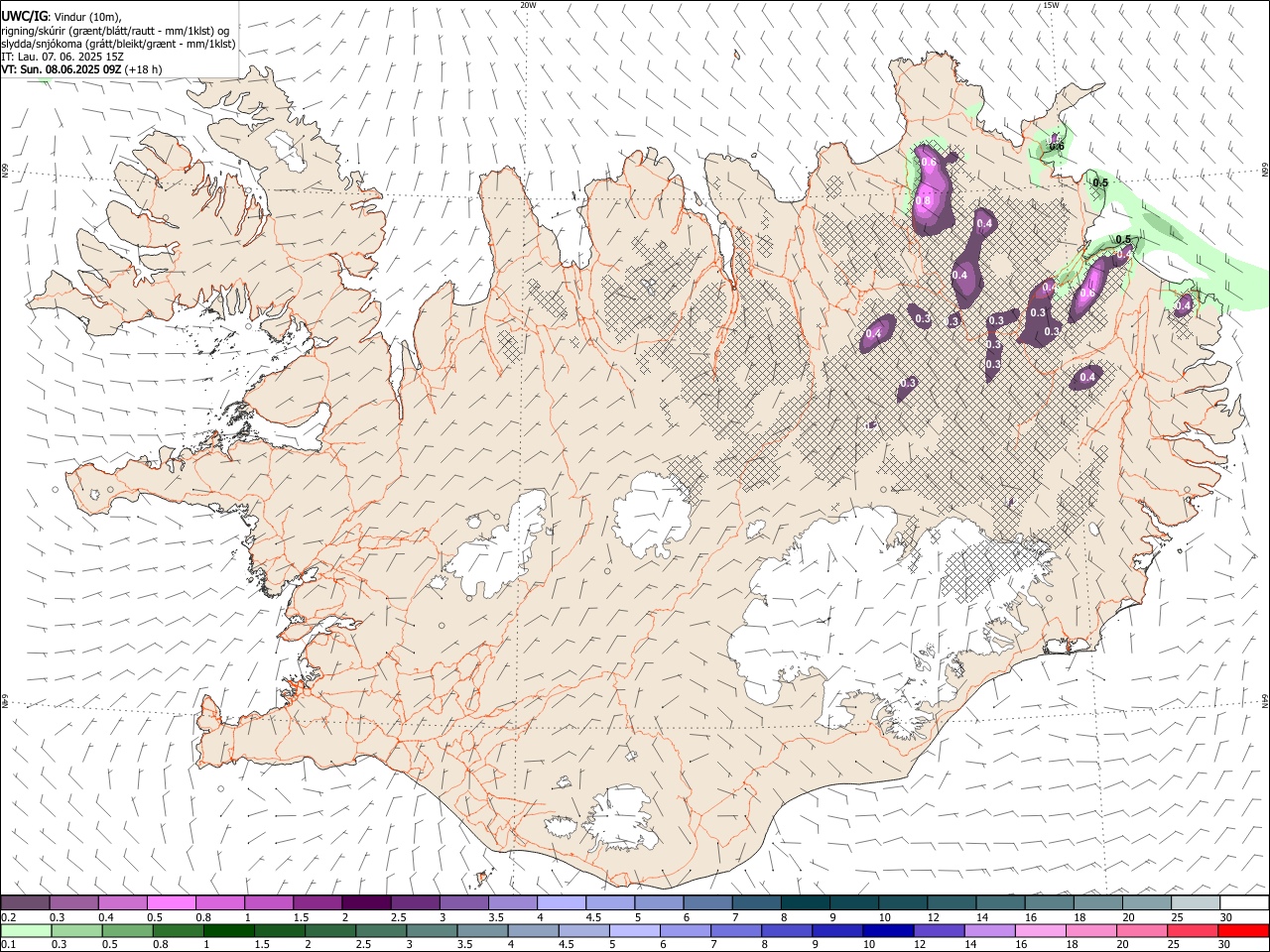
Task: Select the deep blue 10 mm lower legend swatch
Action: click(x=888, y=931)
